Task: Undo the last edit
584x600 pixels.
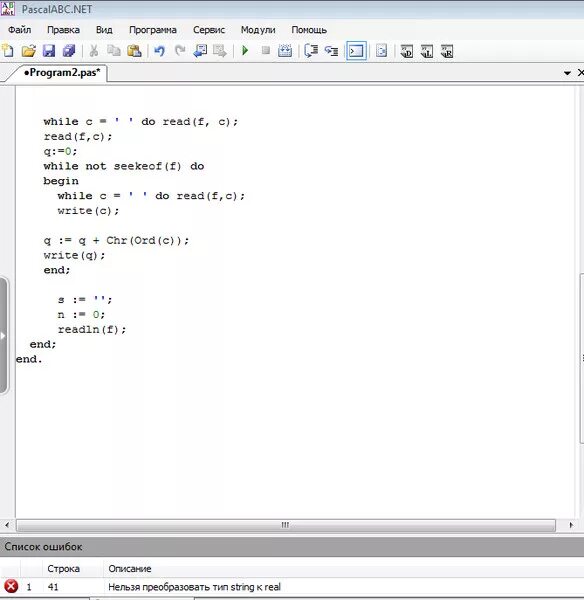Action: [x=159, y=51]
